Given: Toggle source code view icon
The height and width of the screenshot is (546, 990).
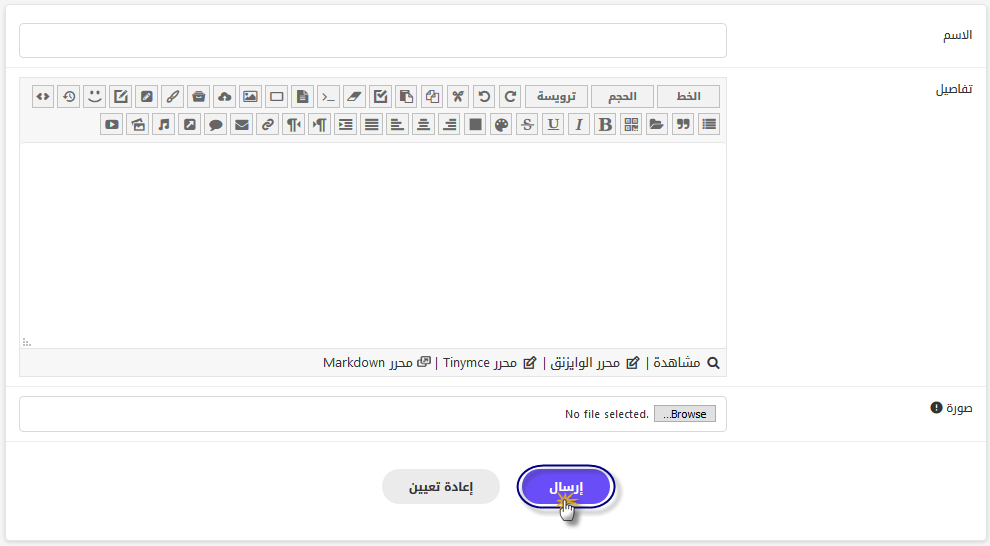Looking at the screenshot, I should (43, 97).
